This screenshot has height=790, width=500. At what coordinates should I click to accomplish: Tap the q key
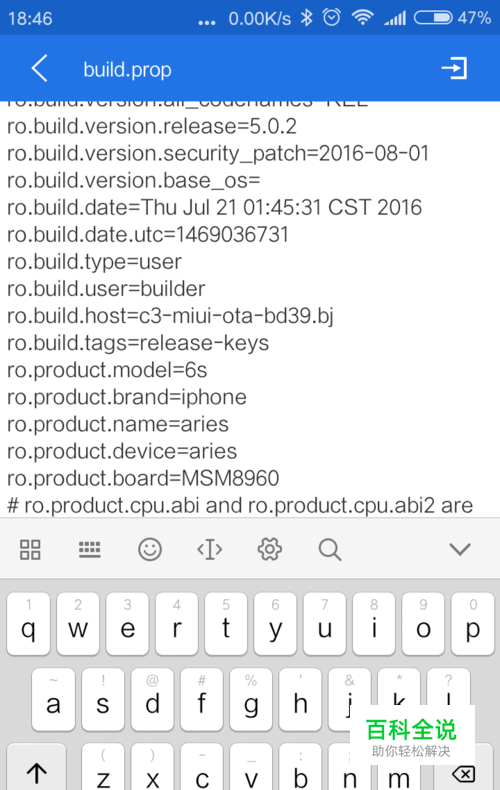[x=28, y=624]
